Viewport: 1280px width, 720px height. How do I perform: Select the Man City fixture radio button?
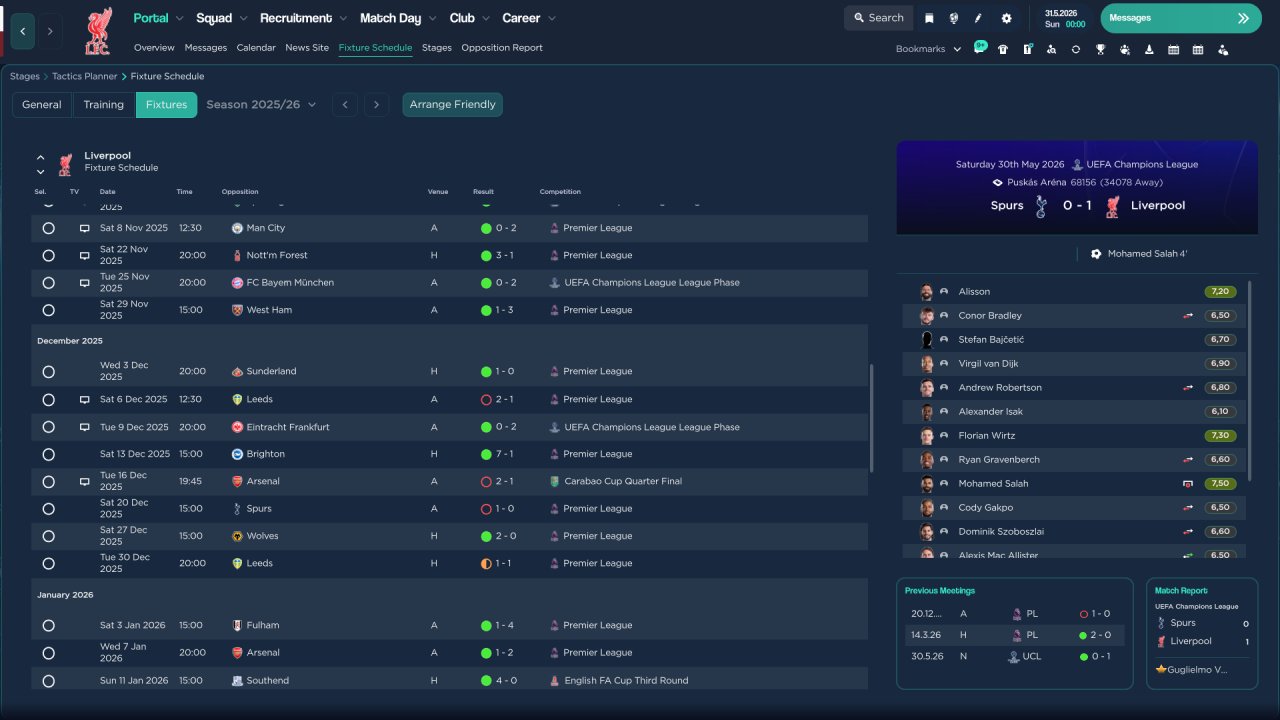coord(48,228)
